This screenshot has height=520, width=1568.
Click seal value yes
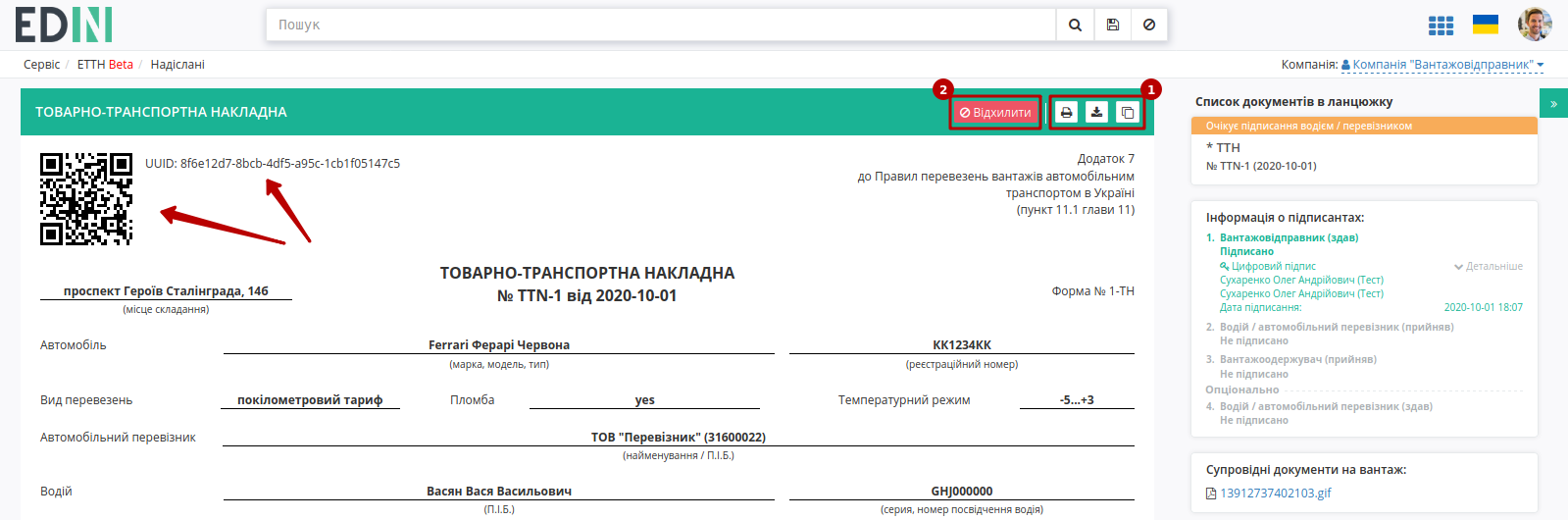point(644,400)
